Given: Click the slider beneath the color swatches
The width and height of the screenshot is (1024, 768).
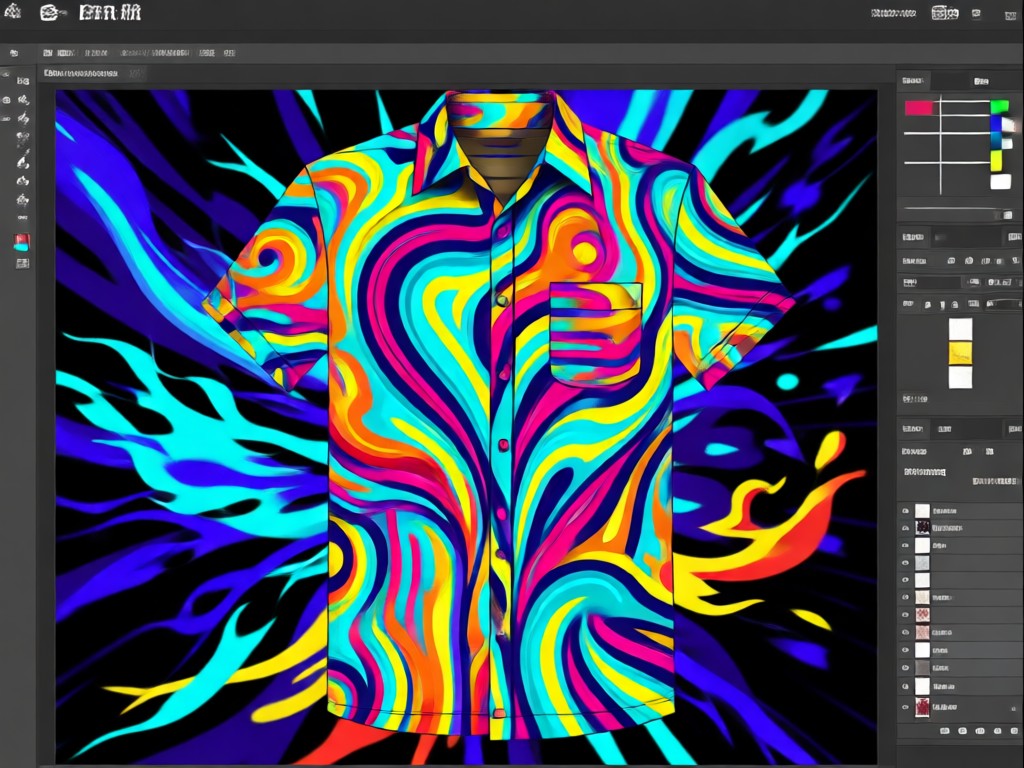Looking at the screenshot, I should pos(957,212).
